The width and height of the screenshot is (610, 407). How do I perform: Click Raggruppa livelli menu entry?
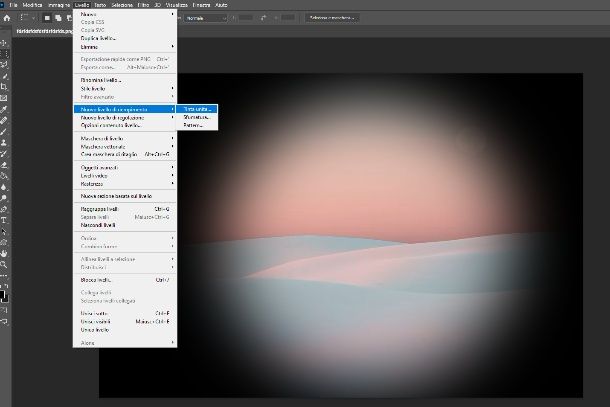[x=125, y=209]
